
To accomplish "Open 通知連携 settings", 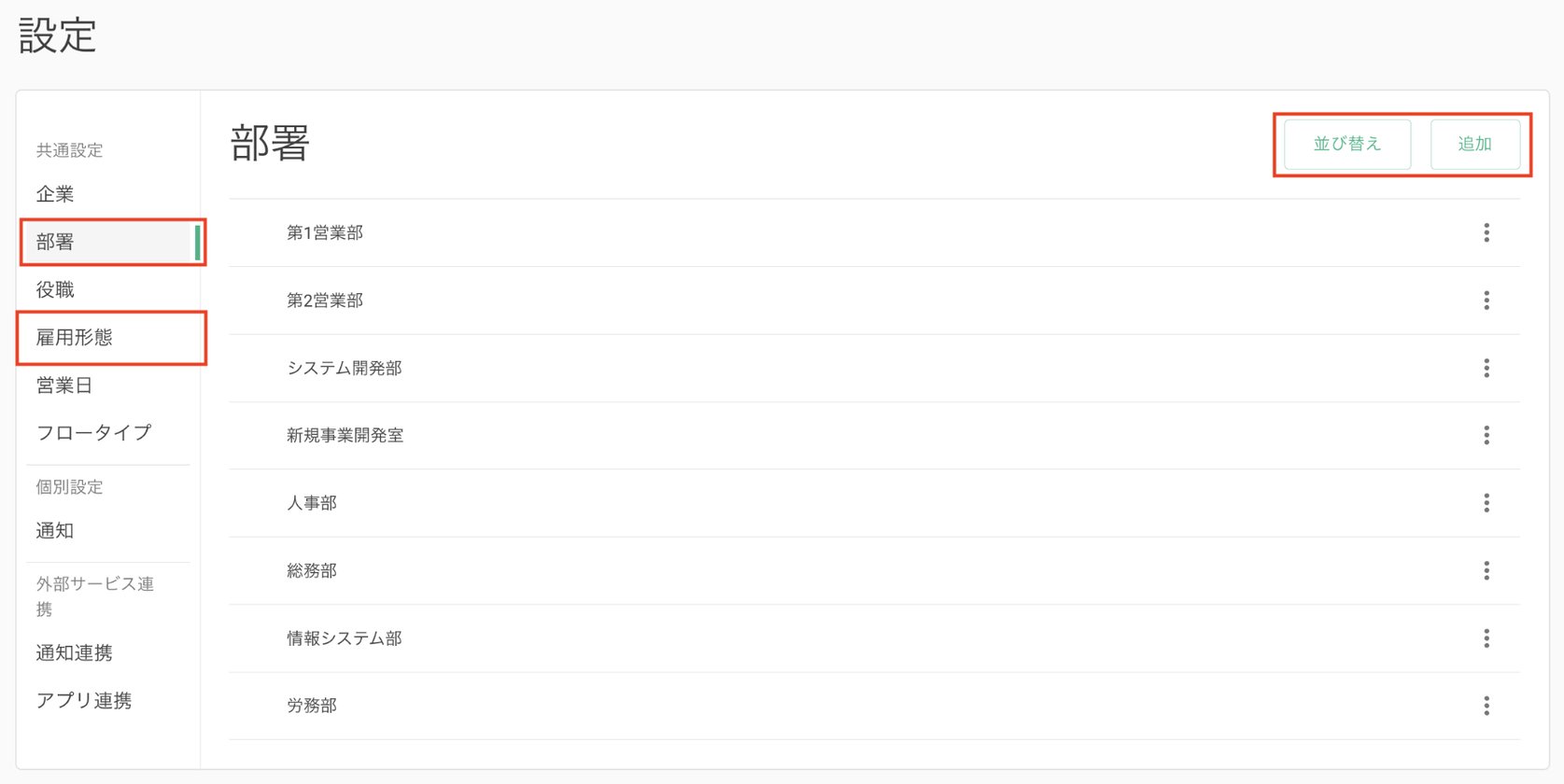I will [x=75, y=652].
